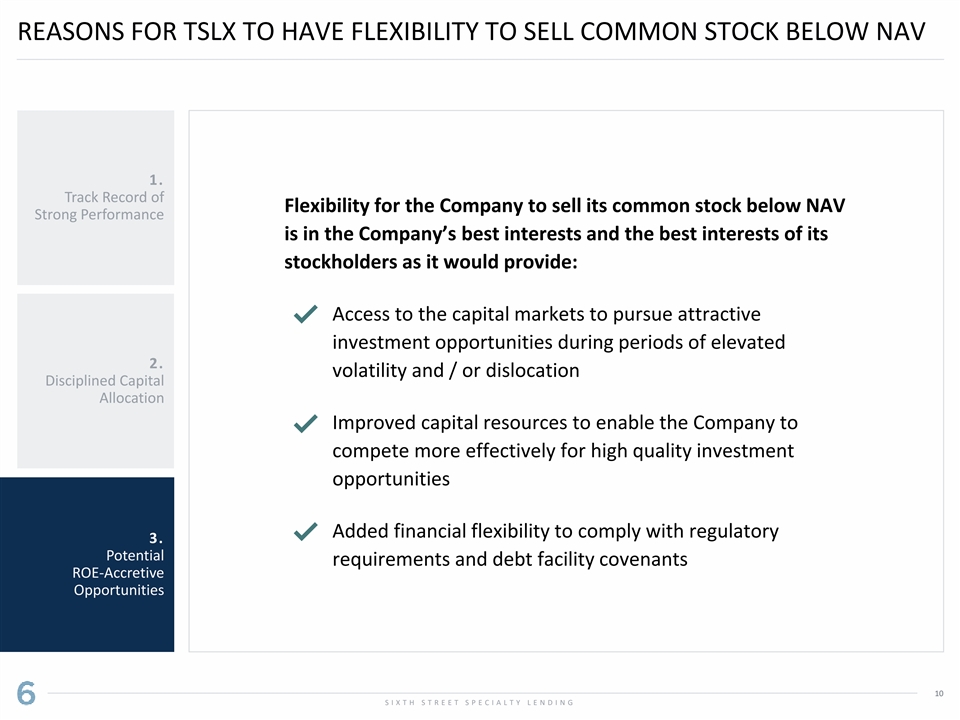This screenshot has width=960, height=720.
Task: Click the text "Access to the capital markets"
Action: (546, 315)
